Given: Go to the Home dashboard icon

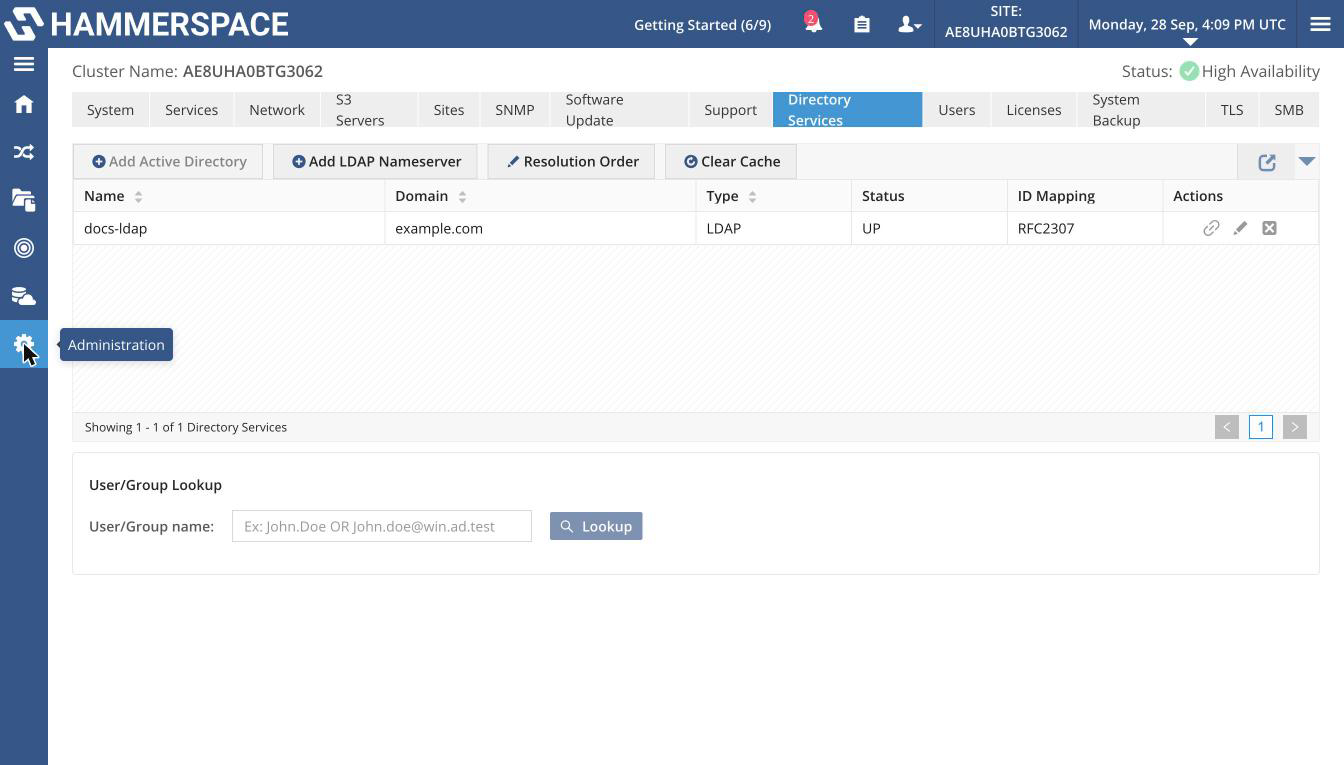Looking at the screenshot, I should coord(24,104).
